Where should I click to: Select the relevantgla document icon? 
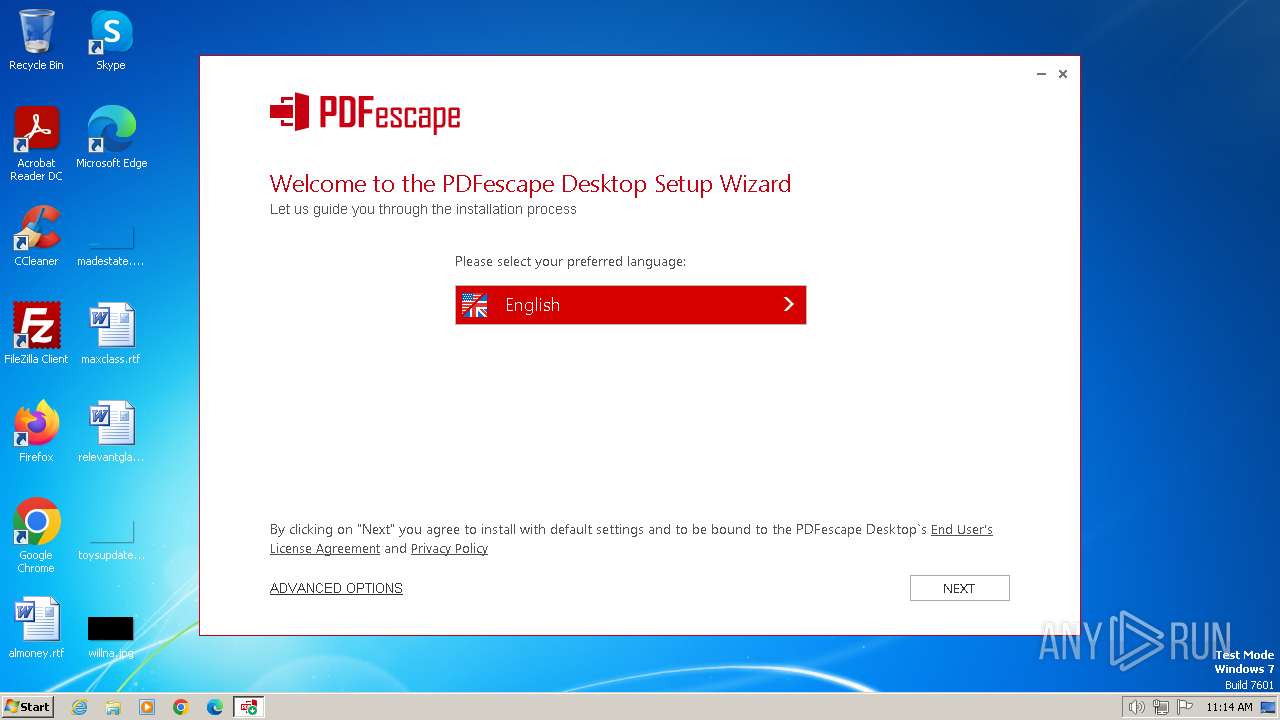[111, 431]
